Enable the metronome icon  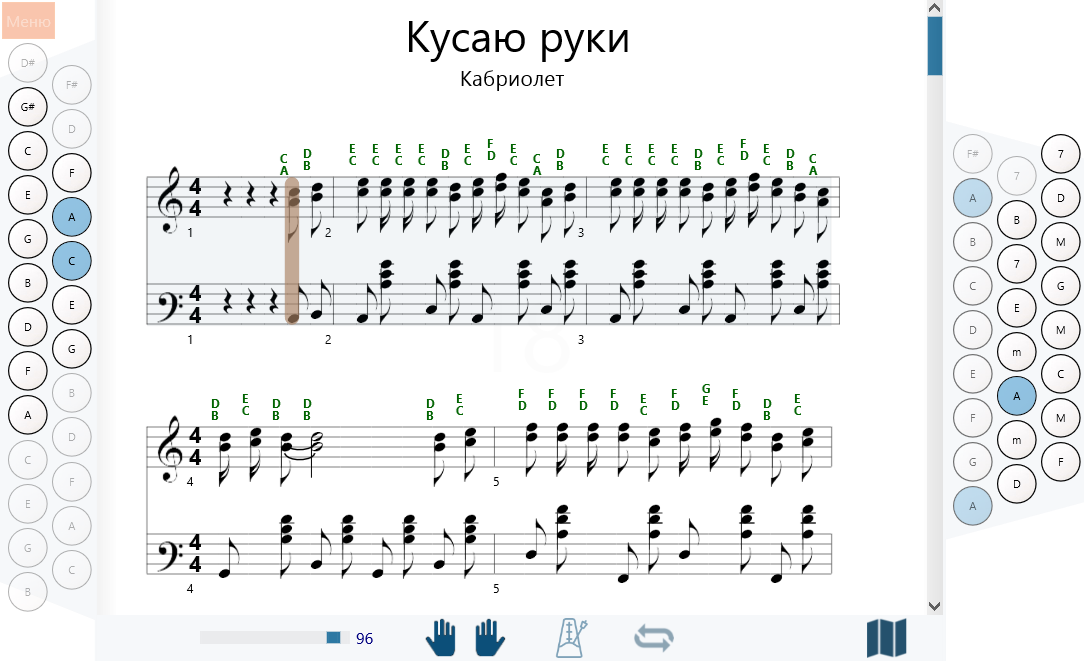[x=572, y=637]
